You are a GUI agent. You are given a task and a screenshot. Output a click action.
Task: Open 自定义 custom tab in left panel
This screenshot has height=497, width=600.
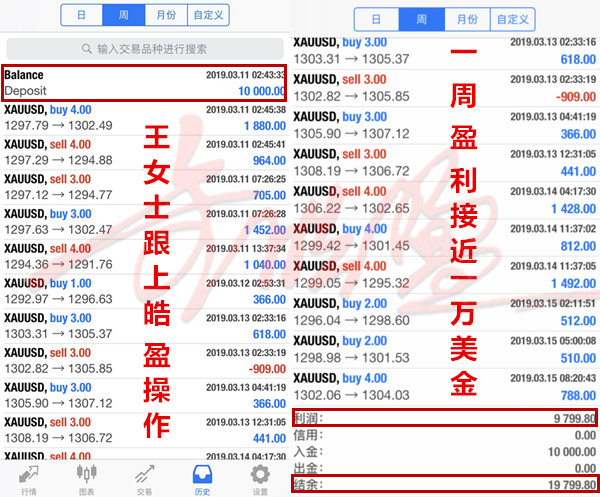coord(208,15)
